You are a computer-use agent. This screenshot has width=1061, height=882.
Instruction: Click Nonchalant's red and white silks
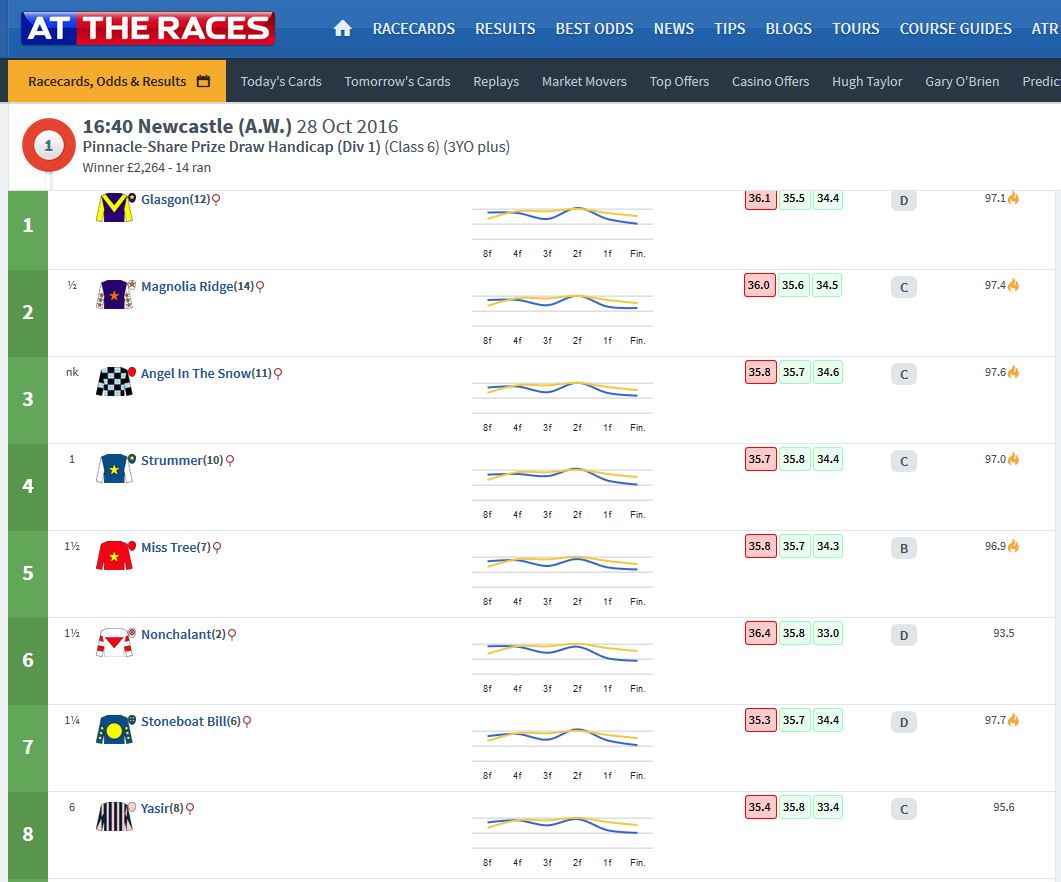[114, 642]
